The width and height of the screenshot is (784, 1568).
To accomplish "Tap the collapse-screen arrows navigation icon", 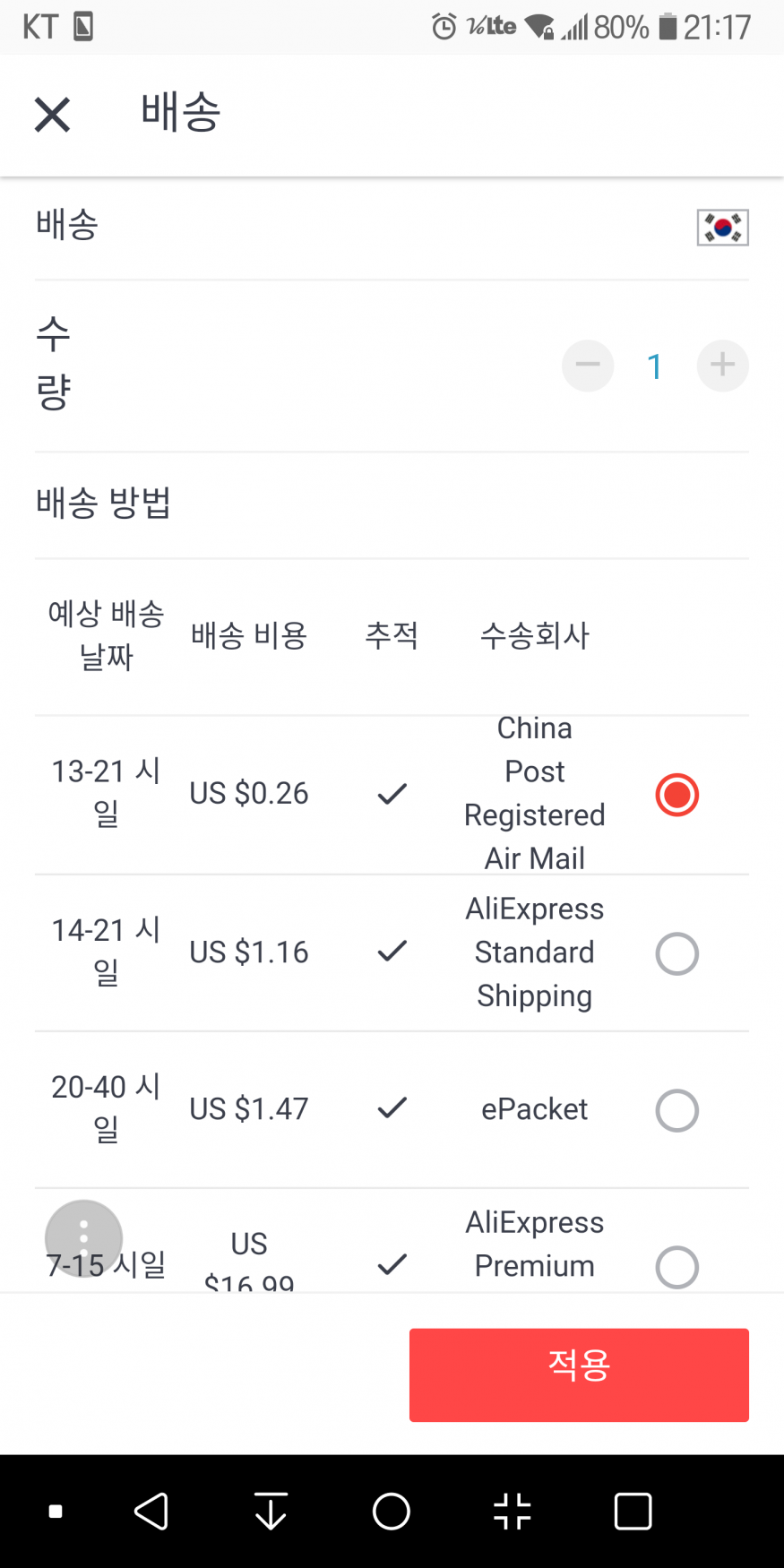I will (513, 1512).
